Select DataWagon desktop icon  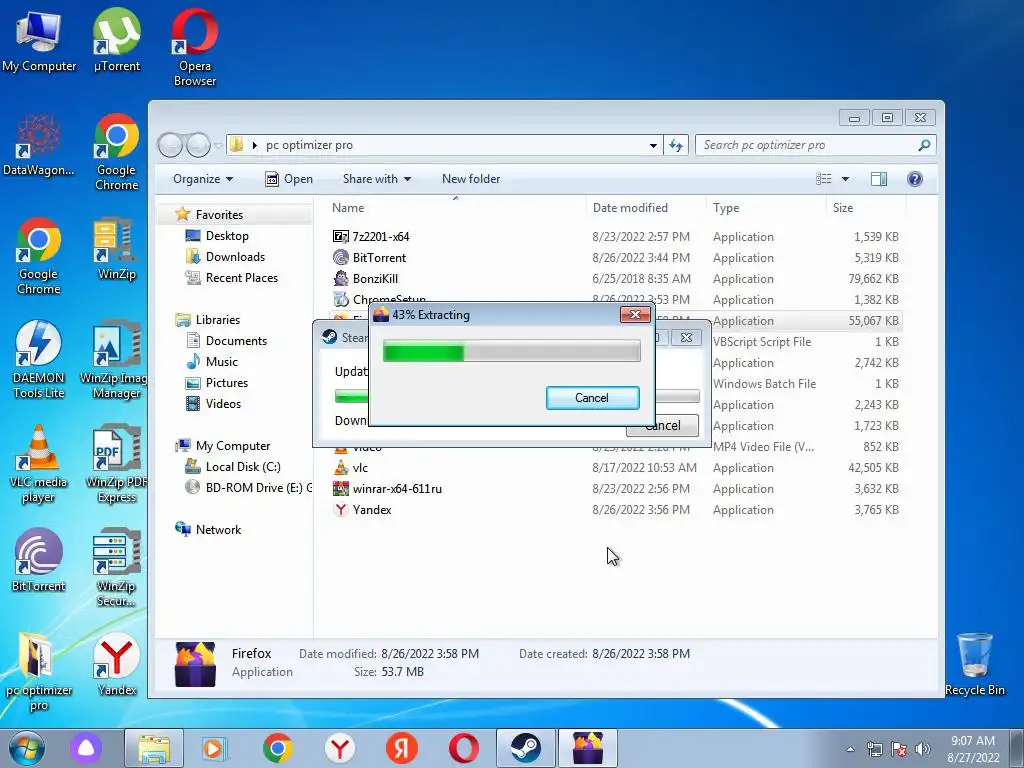click(x=39, y=145)
